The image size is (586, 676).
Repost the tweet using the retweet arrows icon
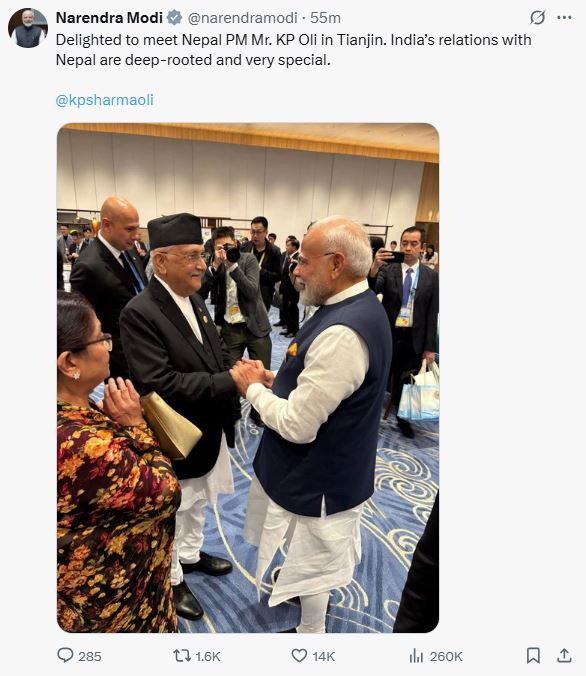[x=182, y=656]
